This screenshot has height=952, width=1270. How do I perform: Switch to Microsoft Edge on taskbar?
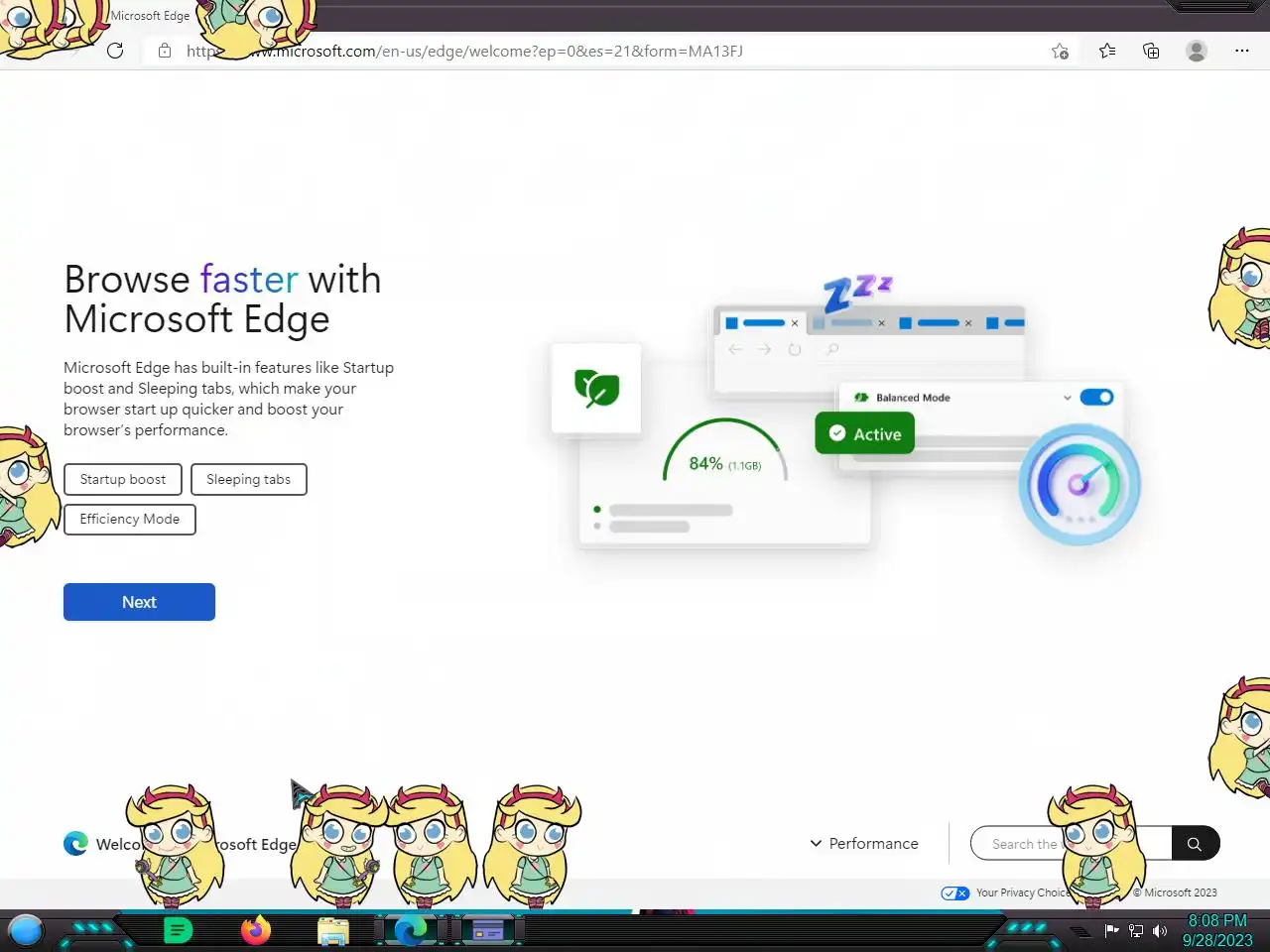(411, 930)
